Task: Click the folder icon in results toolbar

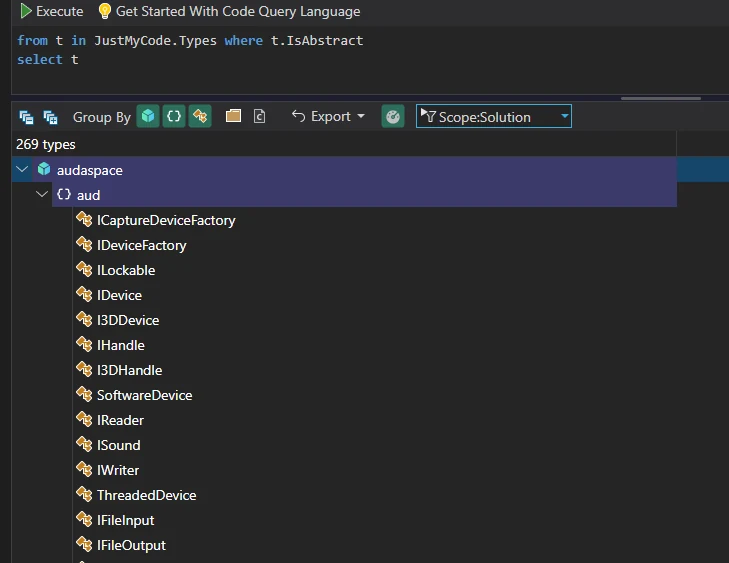Action: click(x=233, y=116)
